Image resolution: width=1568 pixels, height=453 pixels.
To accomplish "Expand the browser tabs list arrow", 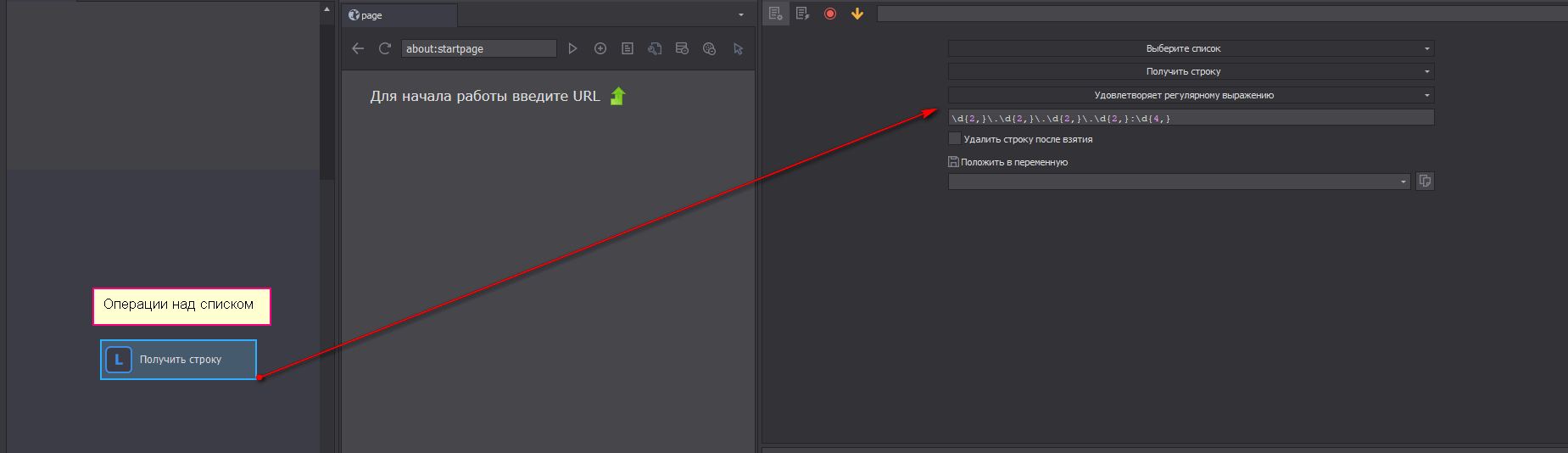I will click(741, 14).
